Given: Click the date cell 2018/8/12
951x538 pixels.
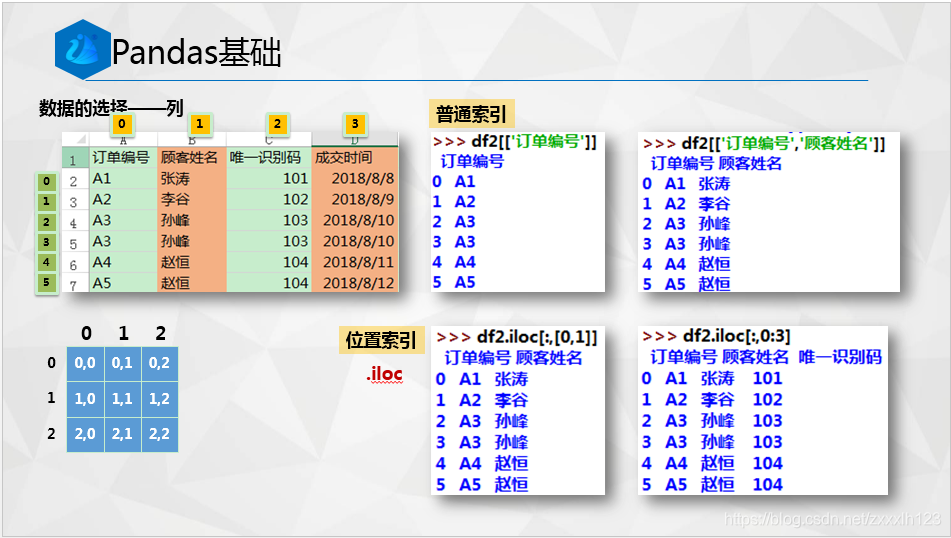Looking at the screenshot, I should pos(355,283).
